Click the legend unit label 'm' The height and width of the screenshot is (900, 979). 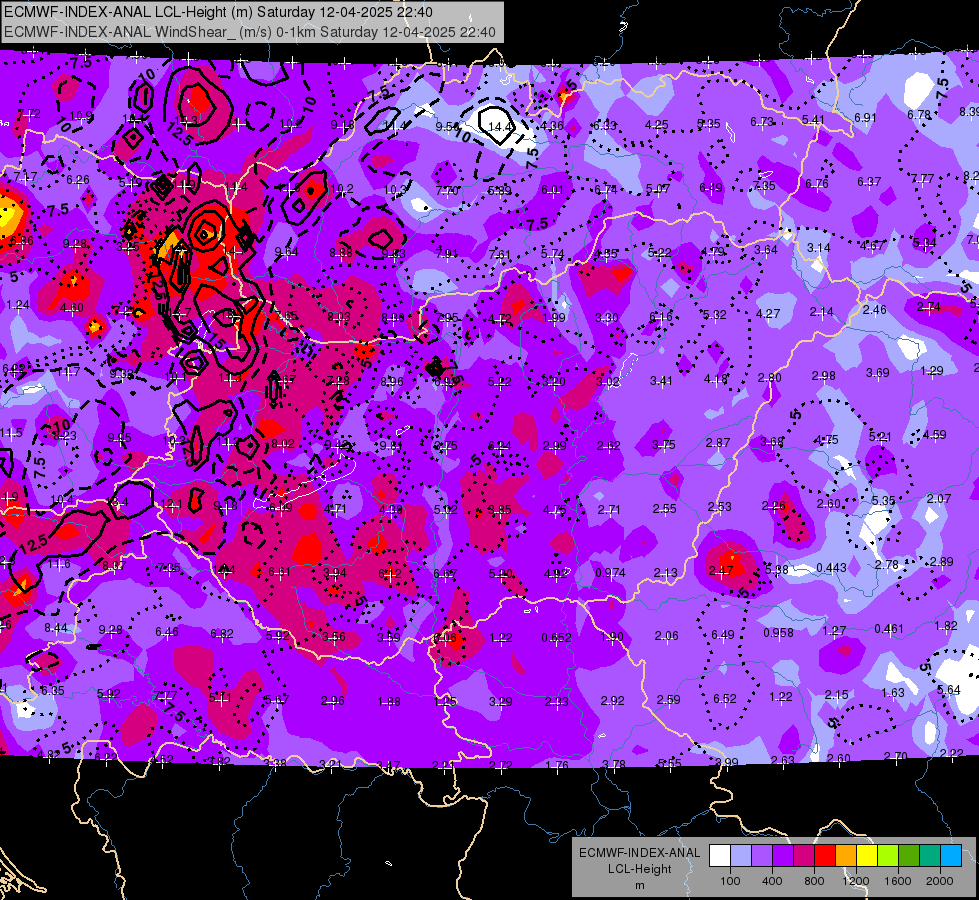639,885
